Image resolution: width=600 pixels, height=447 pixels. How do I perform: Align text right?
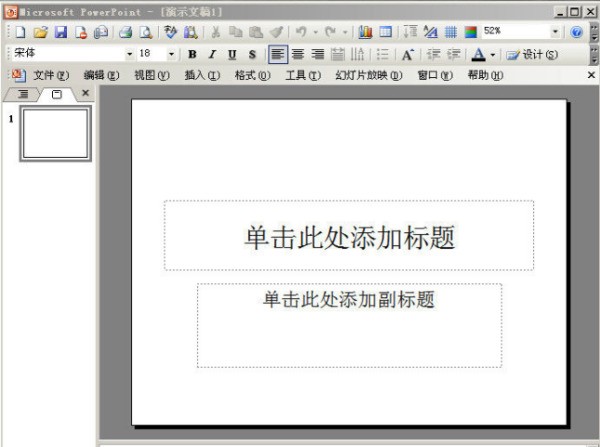[x=318, y=54]
